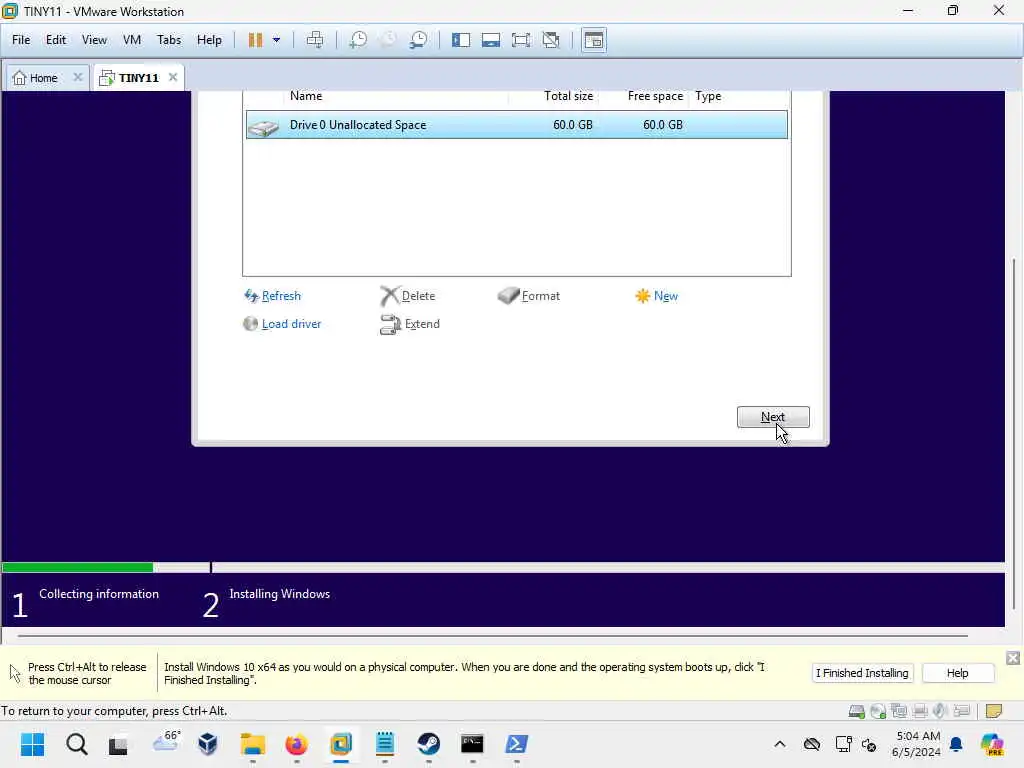Click the Name column header
Viewport: 1024px width, 768px height.
pyautogui.click(x=306, y=96)
